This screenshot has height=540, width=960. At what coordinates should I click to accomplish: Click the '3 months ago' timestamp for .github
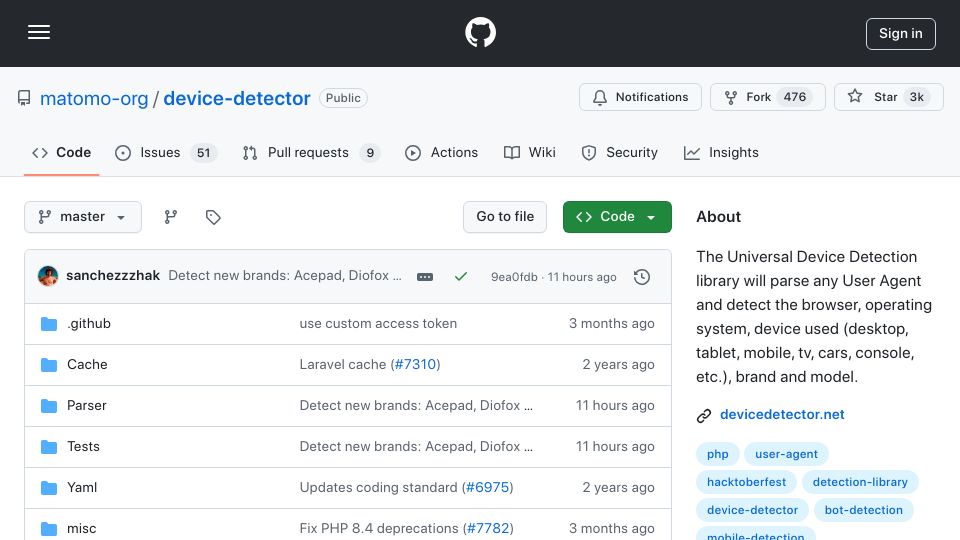pyautogui.click(x=611, y=323)
